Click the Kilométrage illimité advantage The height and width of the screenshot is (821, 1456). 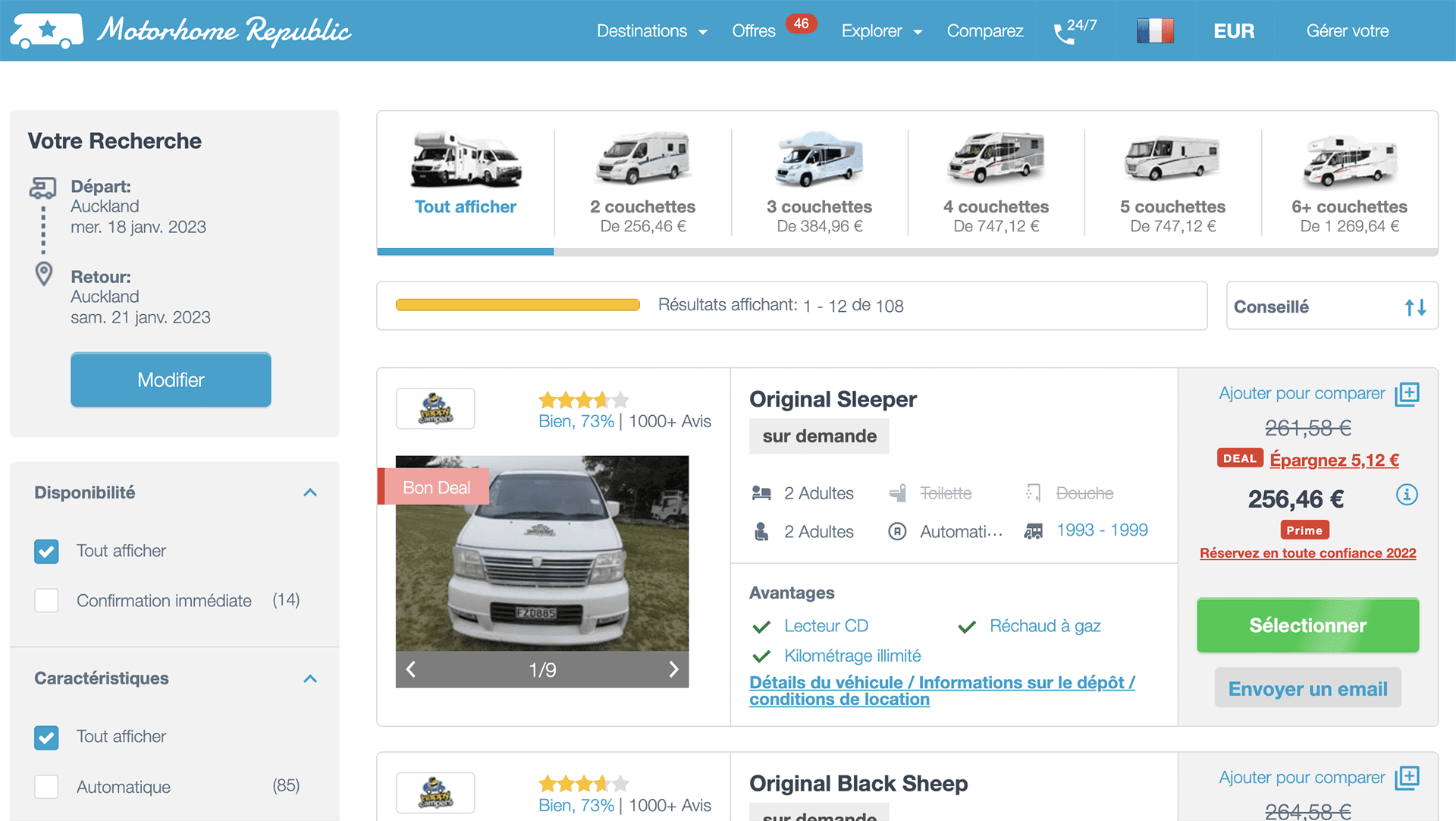tap(852, 656)
